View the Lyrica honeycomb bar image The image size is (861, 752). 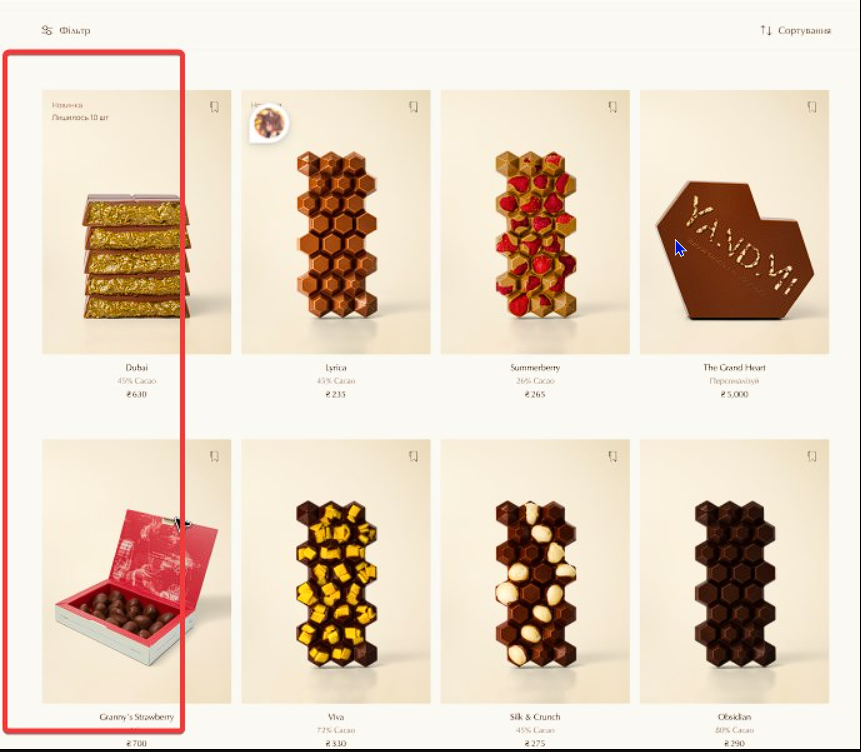336,222
